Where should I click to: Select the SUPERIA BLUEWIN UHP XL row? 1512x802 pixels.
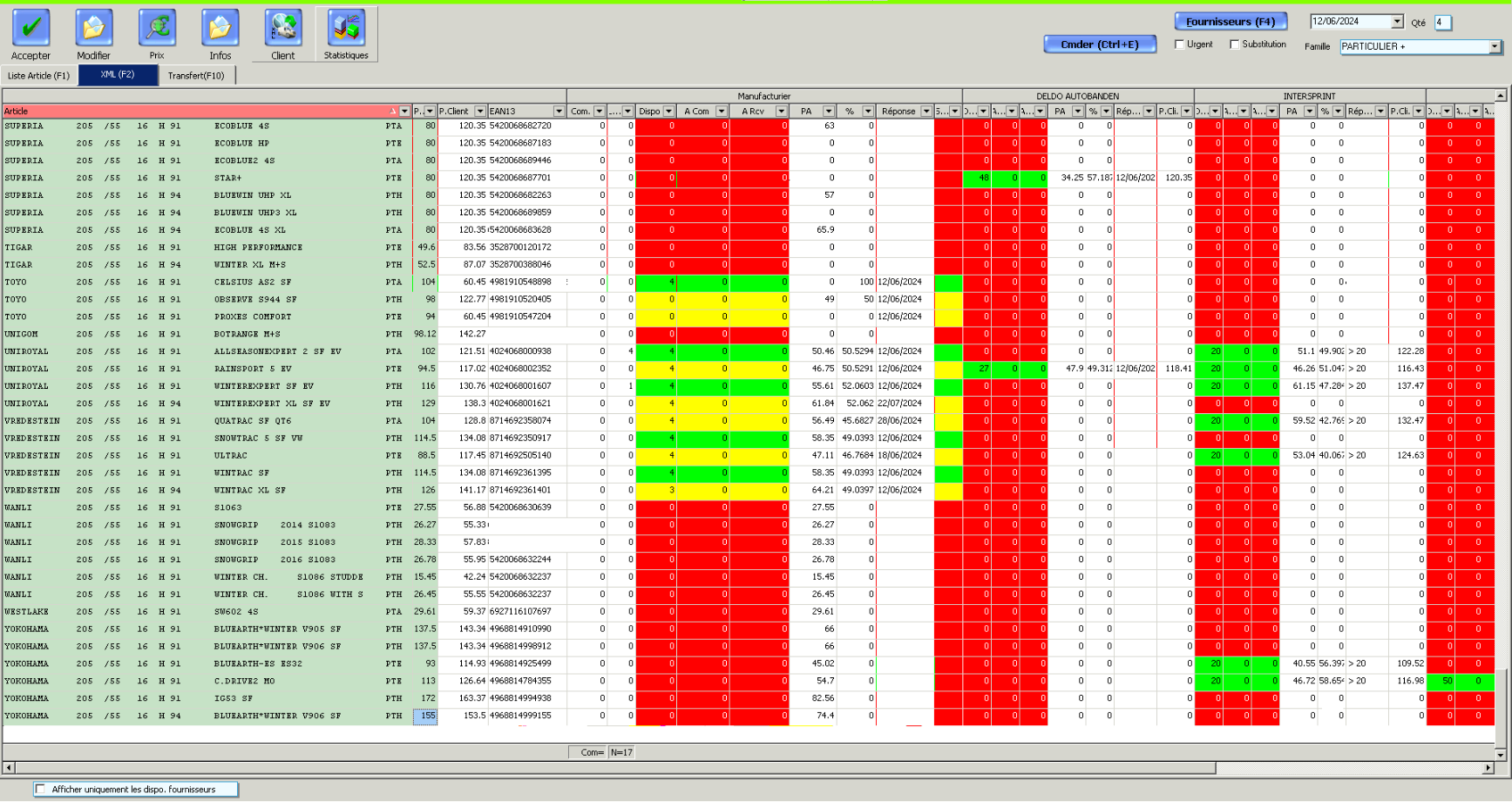tap(749, 195)
